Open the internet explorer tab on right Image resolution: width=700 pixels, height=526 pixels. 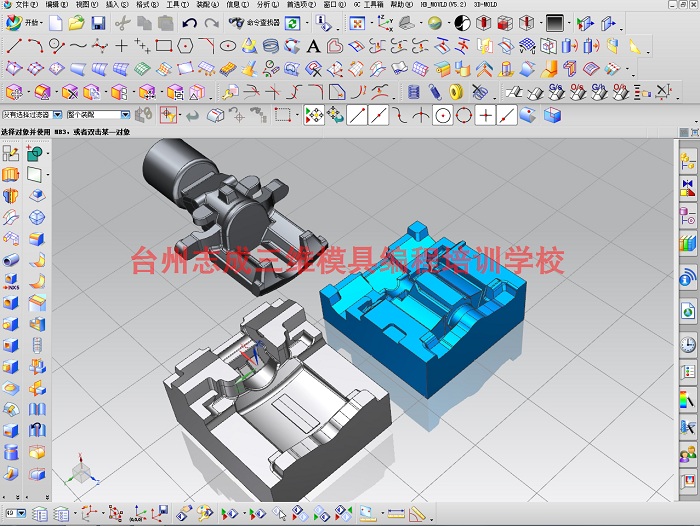click(688, 310)
